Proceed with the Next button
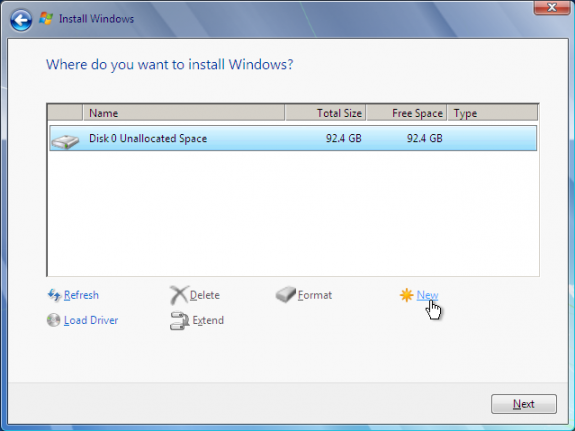Screen dimensions: 575x431 pos(524,404)
